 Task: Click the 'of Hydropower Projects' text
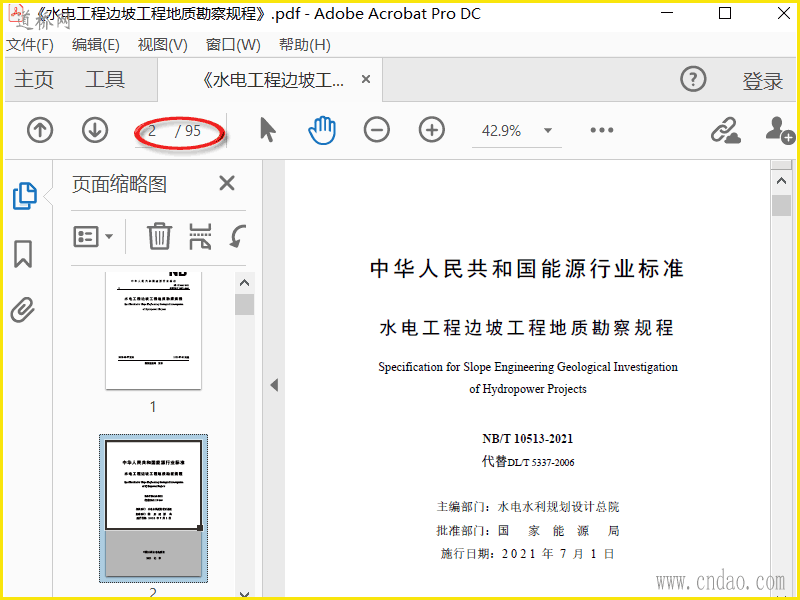point(528,389)
